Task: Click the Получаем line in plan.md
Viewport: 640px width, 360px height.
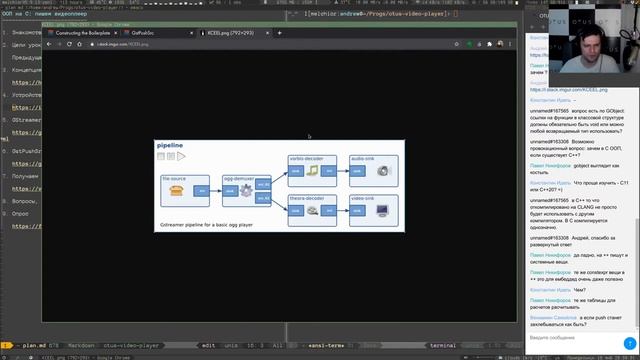Action: [25, 176]
